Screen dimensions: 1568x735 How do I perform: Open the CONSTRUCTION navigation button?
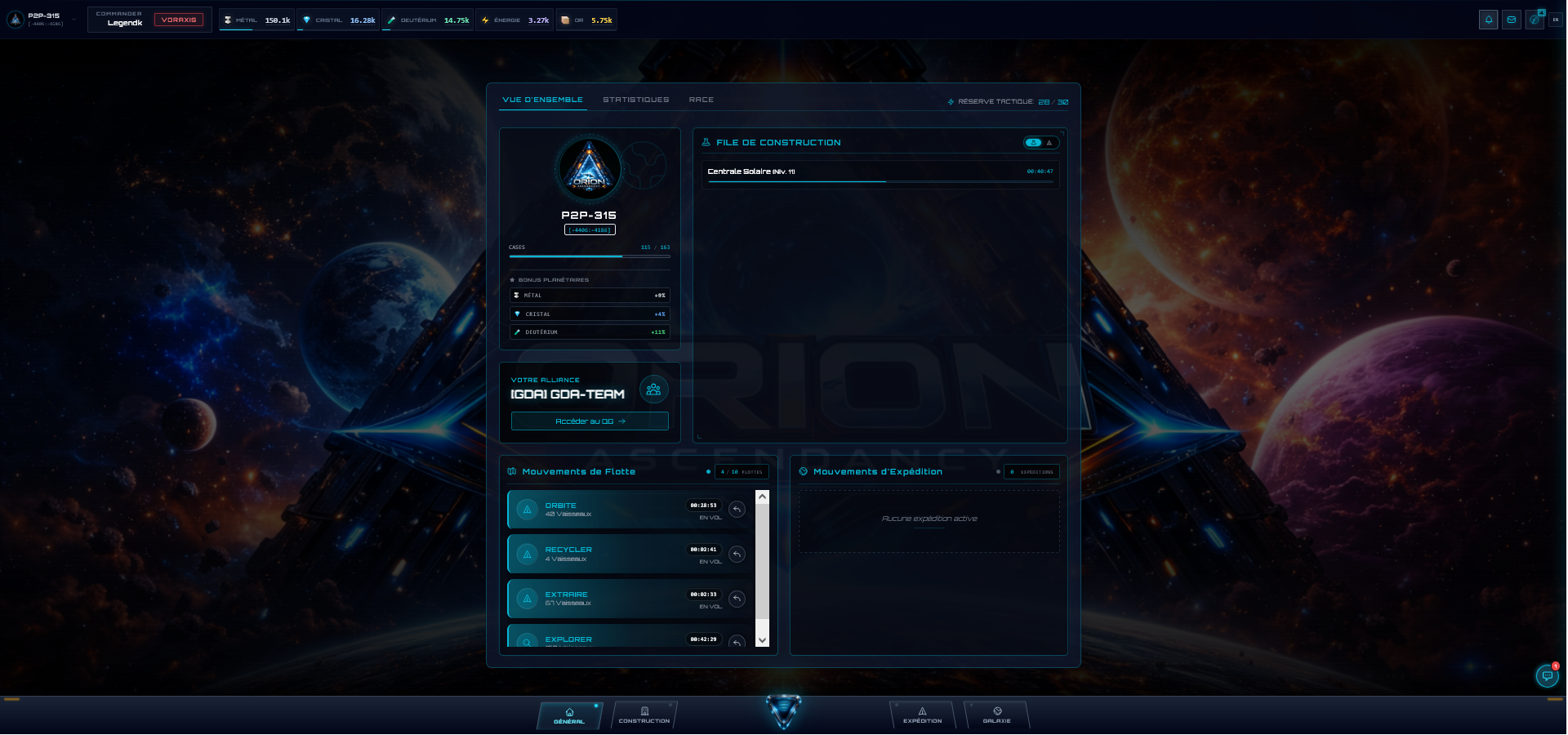[644, 715]
